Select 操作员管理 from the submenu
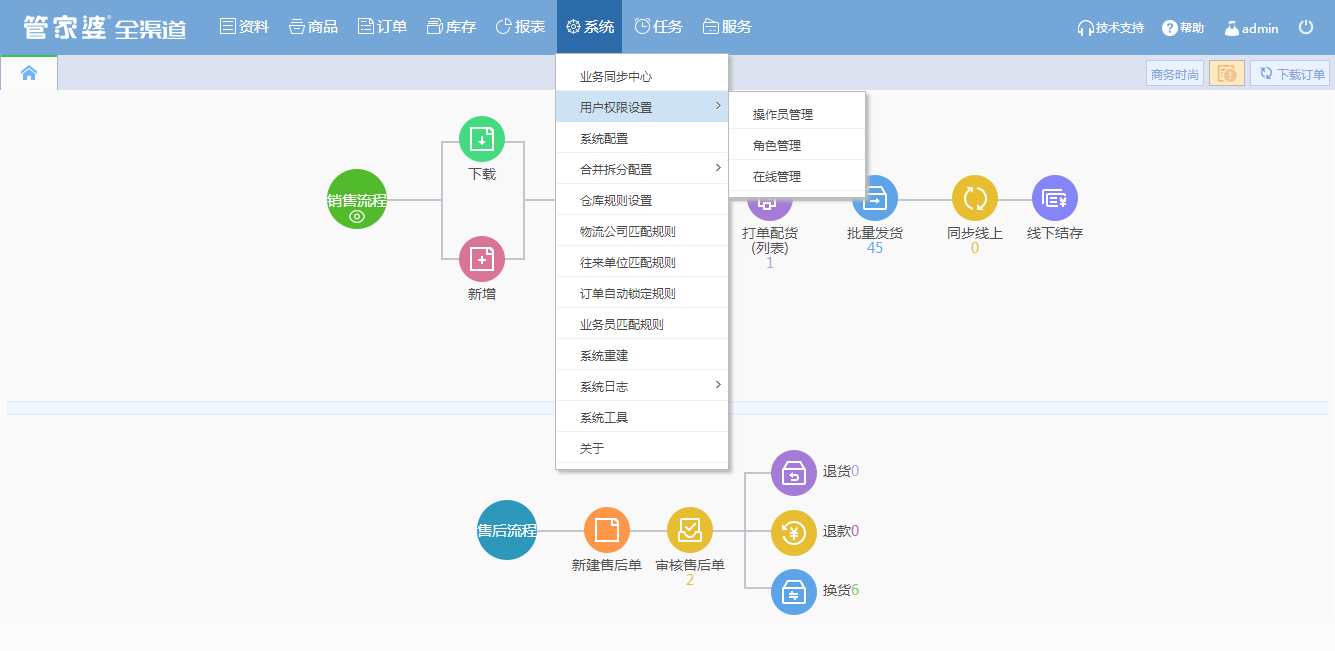Image resolution: width=1335 pixels, height=651 pixels. (x=783, y=114)
